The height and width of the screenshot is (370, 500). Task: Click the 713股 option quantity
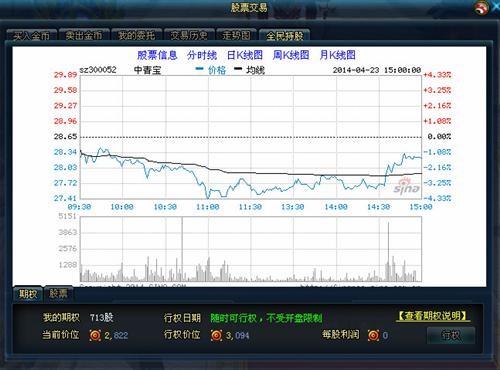(102, 317)
